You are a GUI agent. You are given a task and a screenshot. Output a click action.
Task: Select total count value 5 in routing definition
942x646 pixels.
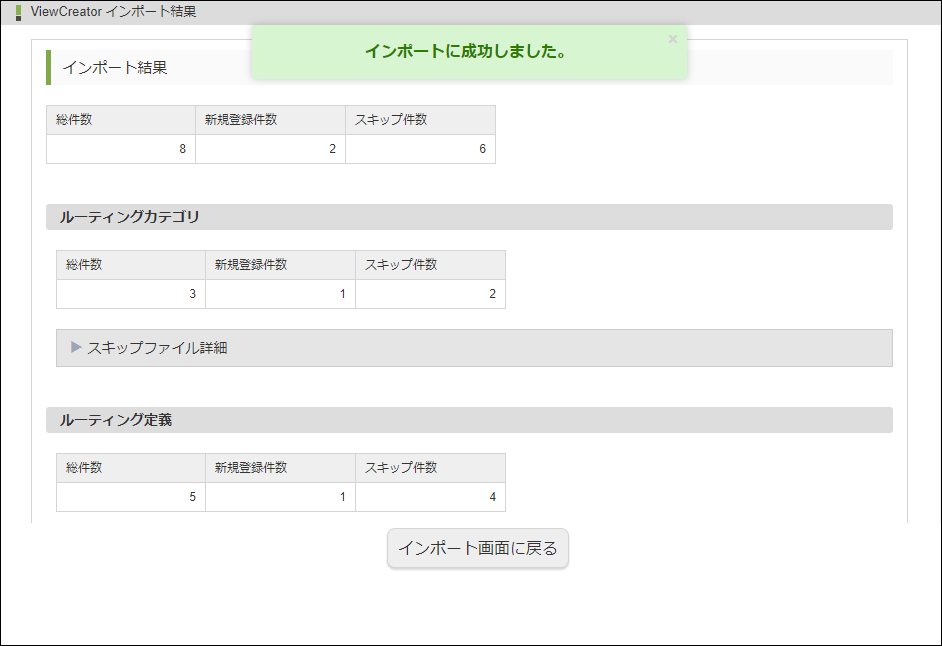coord(193,497)
